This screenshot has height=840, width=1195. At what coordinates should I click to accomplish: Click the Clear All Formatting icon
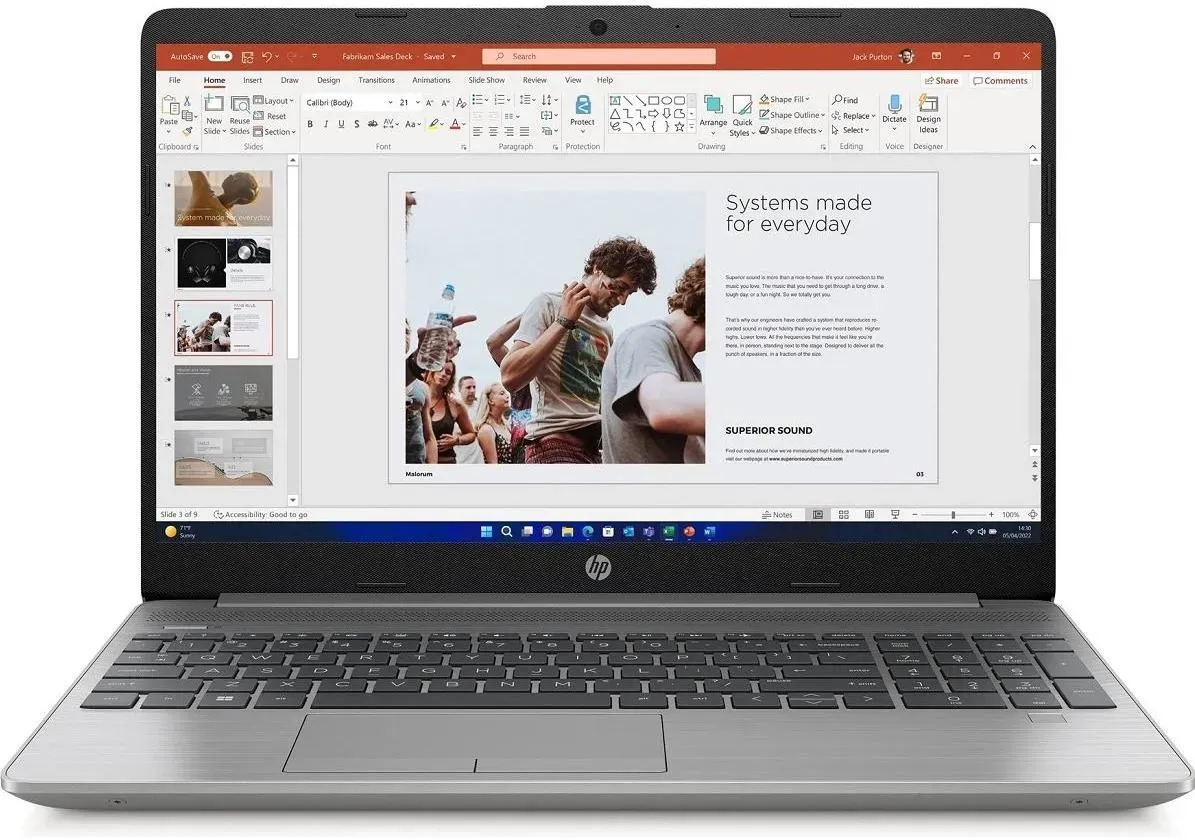461,103
